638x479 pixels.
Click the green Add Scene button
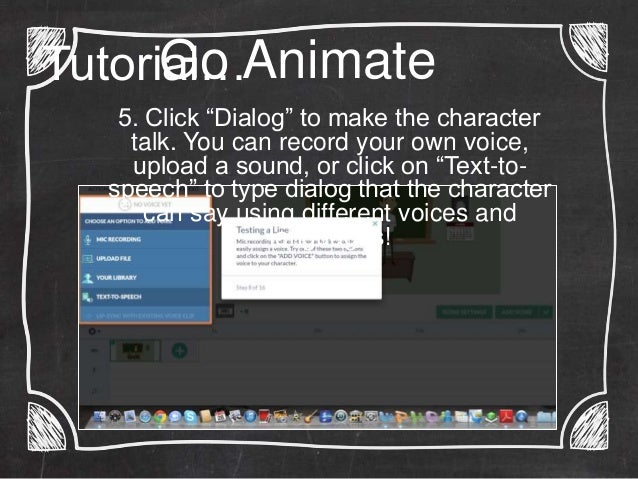pos(517,312)
